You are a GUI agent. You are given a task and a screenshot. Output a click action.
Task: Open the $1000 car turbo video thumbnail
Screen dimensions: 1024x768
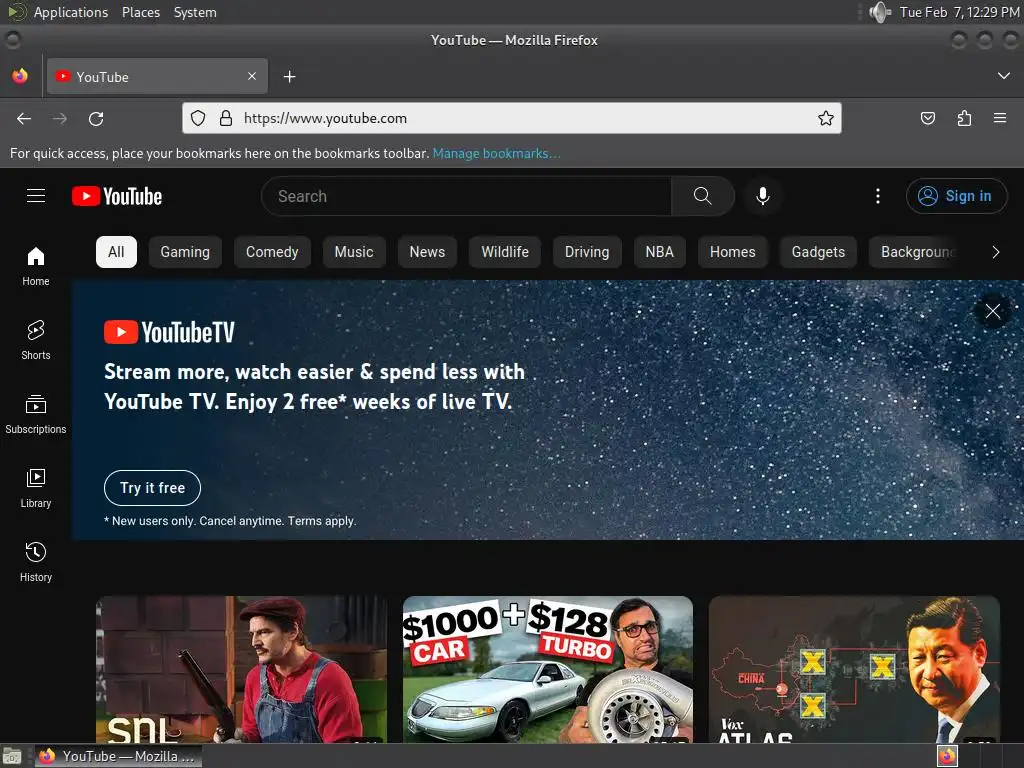(548, 669)
